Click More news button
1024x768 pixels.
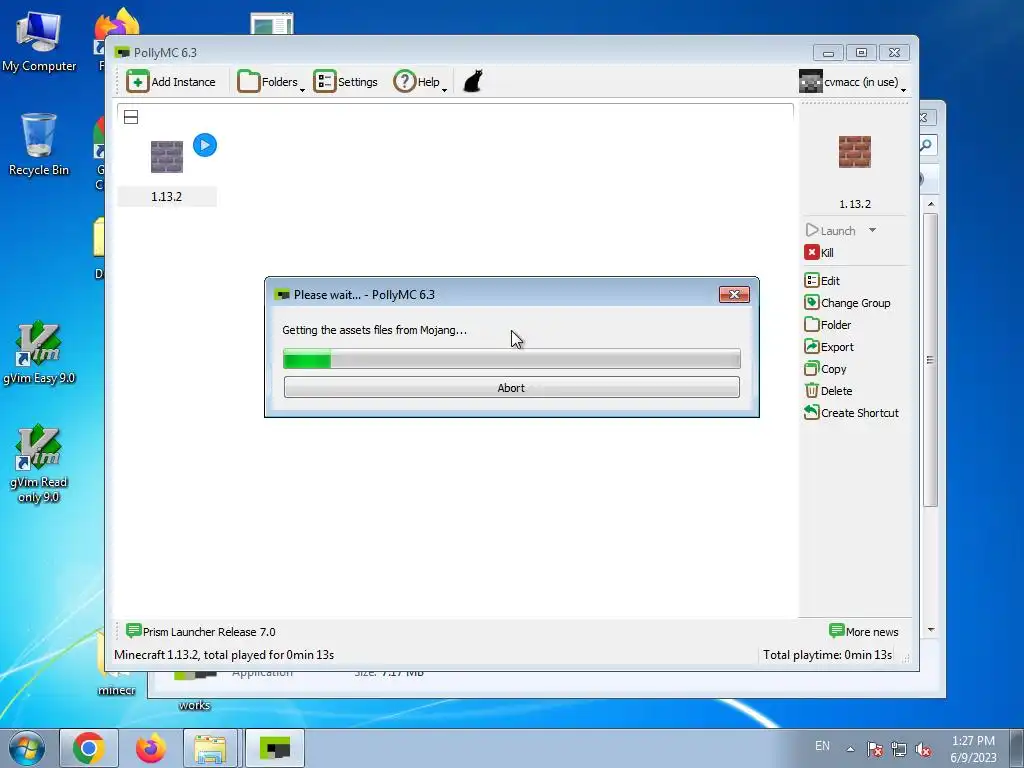pyautogui.click(x=863, y=632)
